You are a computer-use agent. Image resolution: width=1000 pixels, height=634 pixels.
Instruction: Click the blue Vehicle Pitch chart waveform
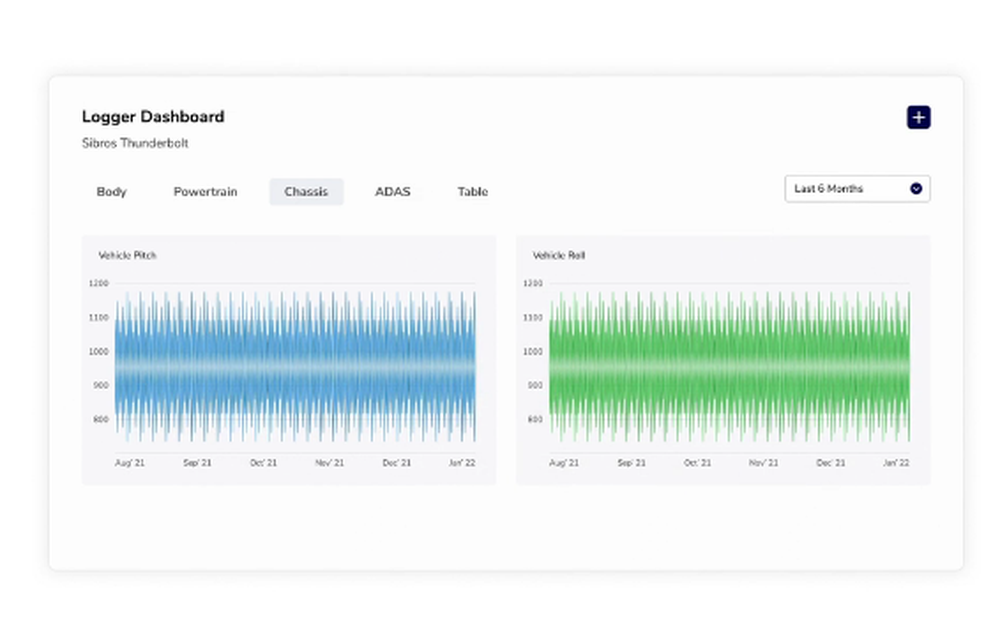295,367
